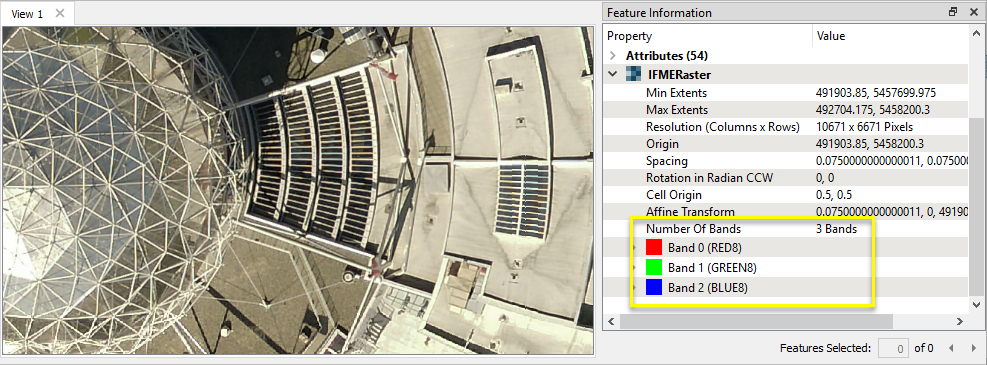Click the red Band 0 swatch
Viewport: 987px width, 365px height.
(654, 247)
